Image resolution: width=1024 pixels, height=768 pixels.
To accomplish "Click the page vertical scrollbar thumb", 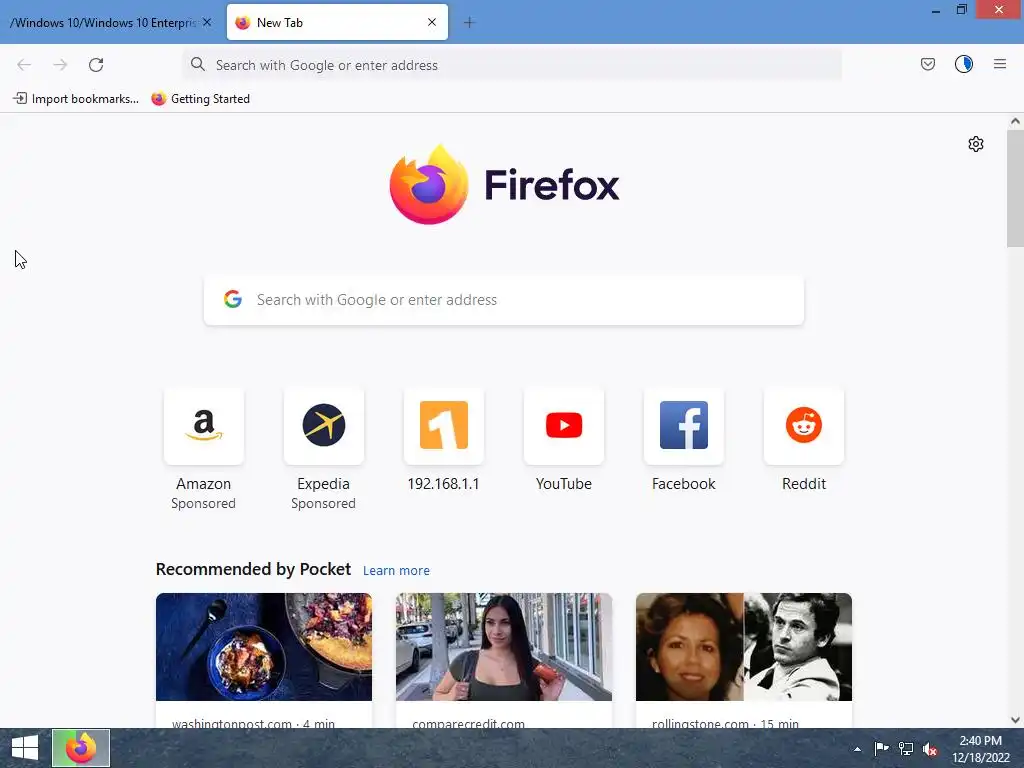I will click(x=1015, y=188).
